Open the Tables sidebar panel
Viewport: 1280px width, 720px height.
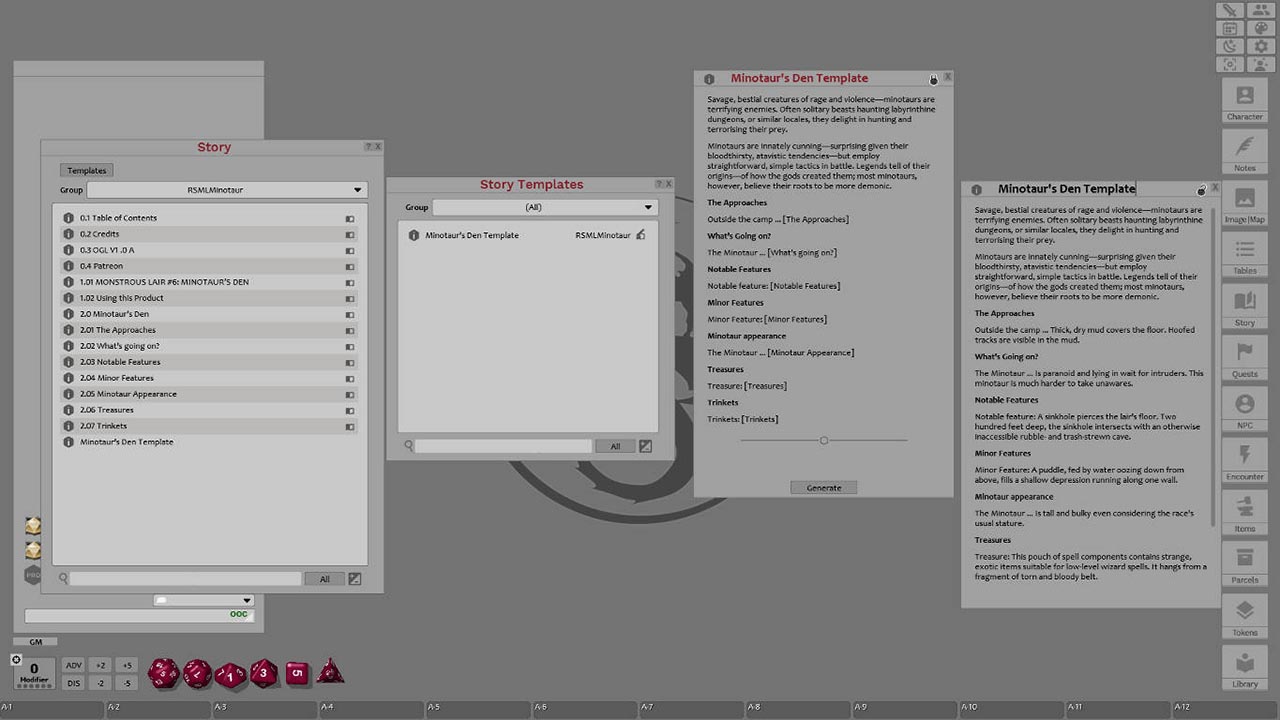coord(1244,256)
